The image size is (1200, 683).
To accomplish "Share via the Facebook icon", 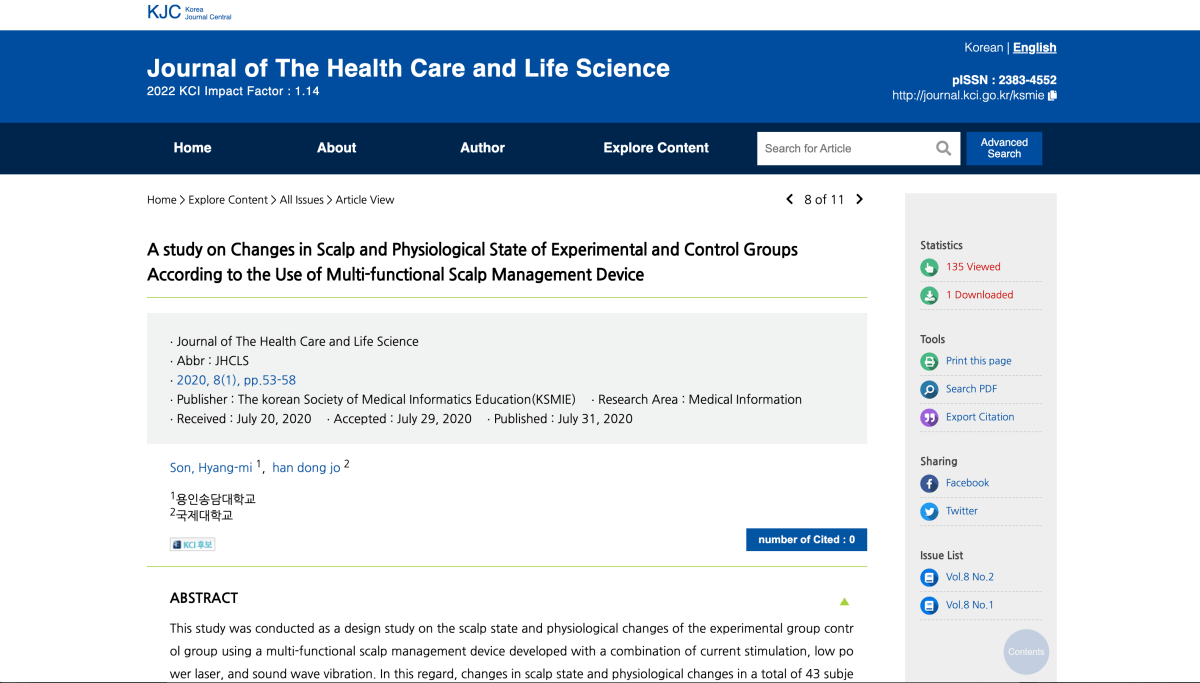I will pos(929,483).
